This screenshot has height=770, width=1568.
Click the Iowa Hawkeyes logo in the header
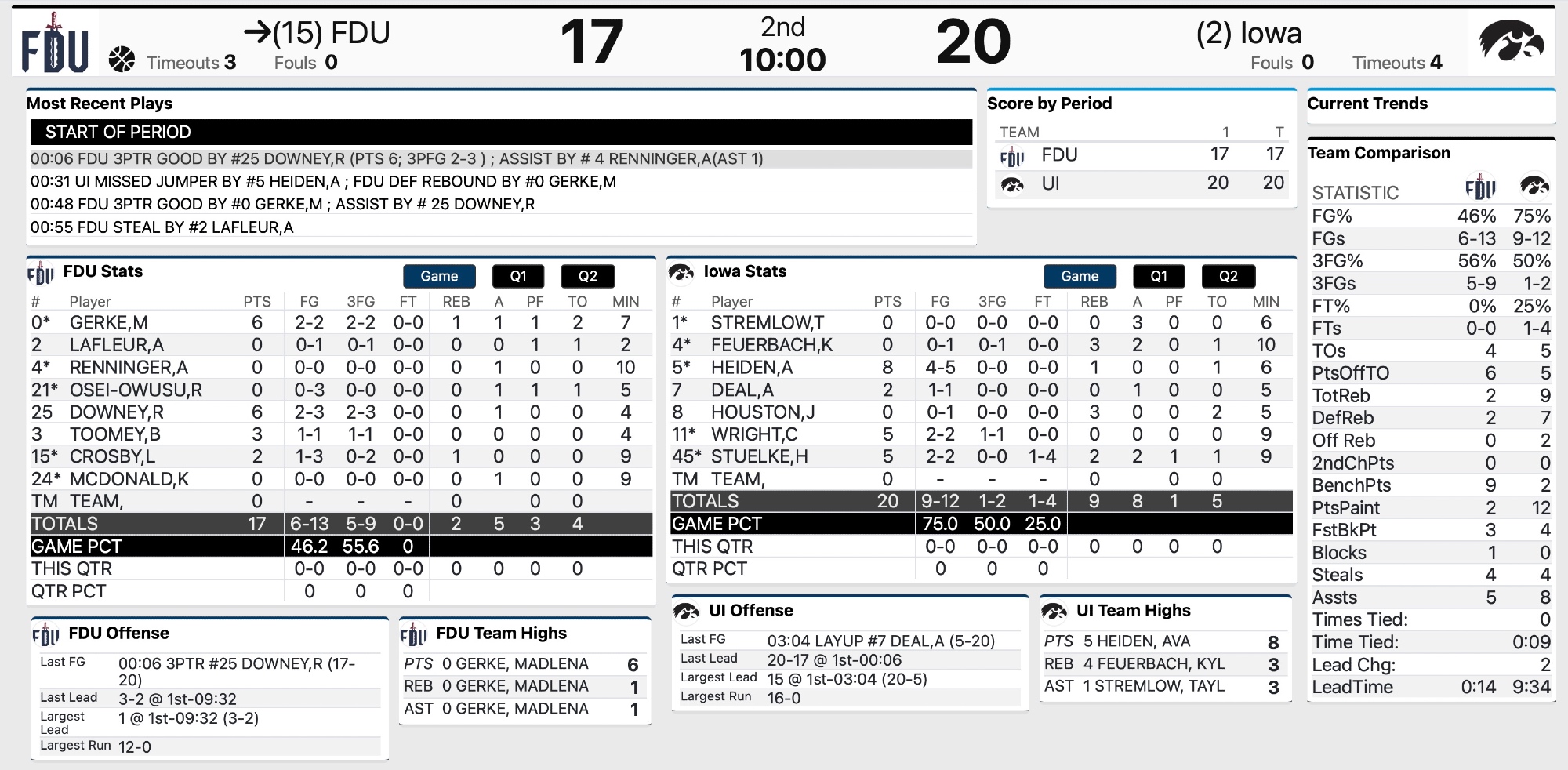[1511, 42]
